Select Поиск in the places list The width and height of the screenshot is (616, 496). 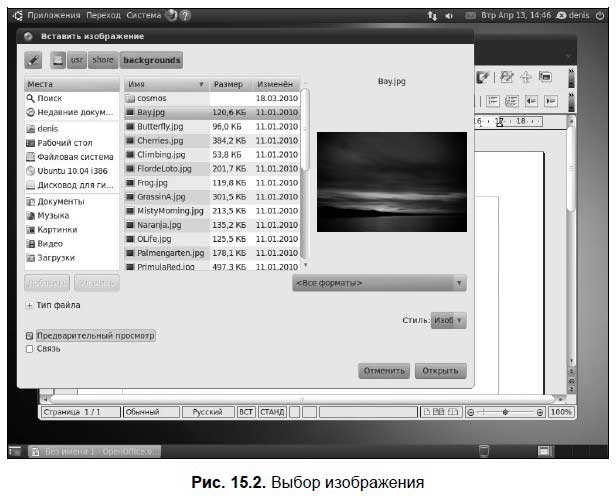tap(72, 98)
